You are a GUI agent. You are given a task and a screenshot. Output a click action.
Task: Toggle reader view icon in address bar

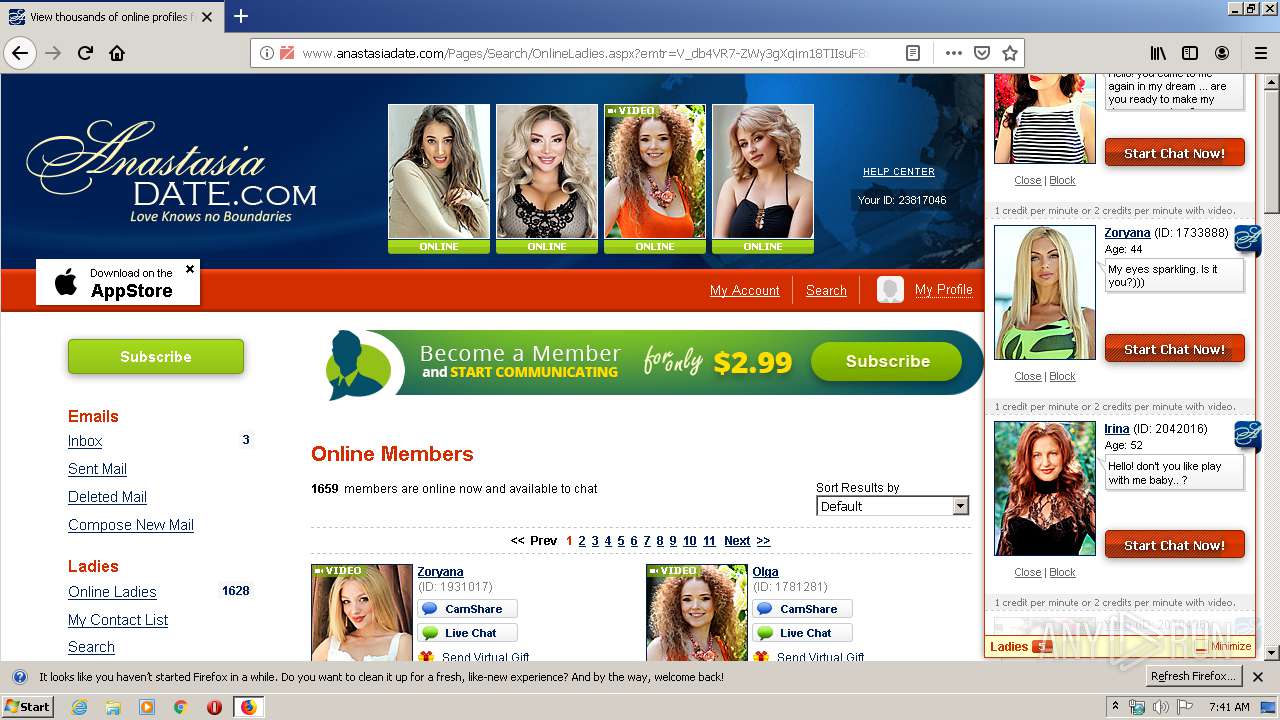(913, 53)
